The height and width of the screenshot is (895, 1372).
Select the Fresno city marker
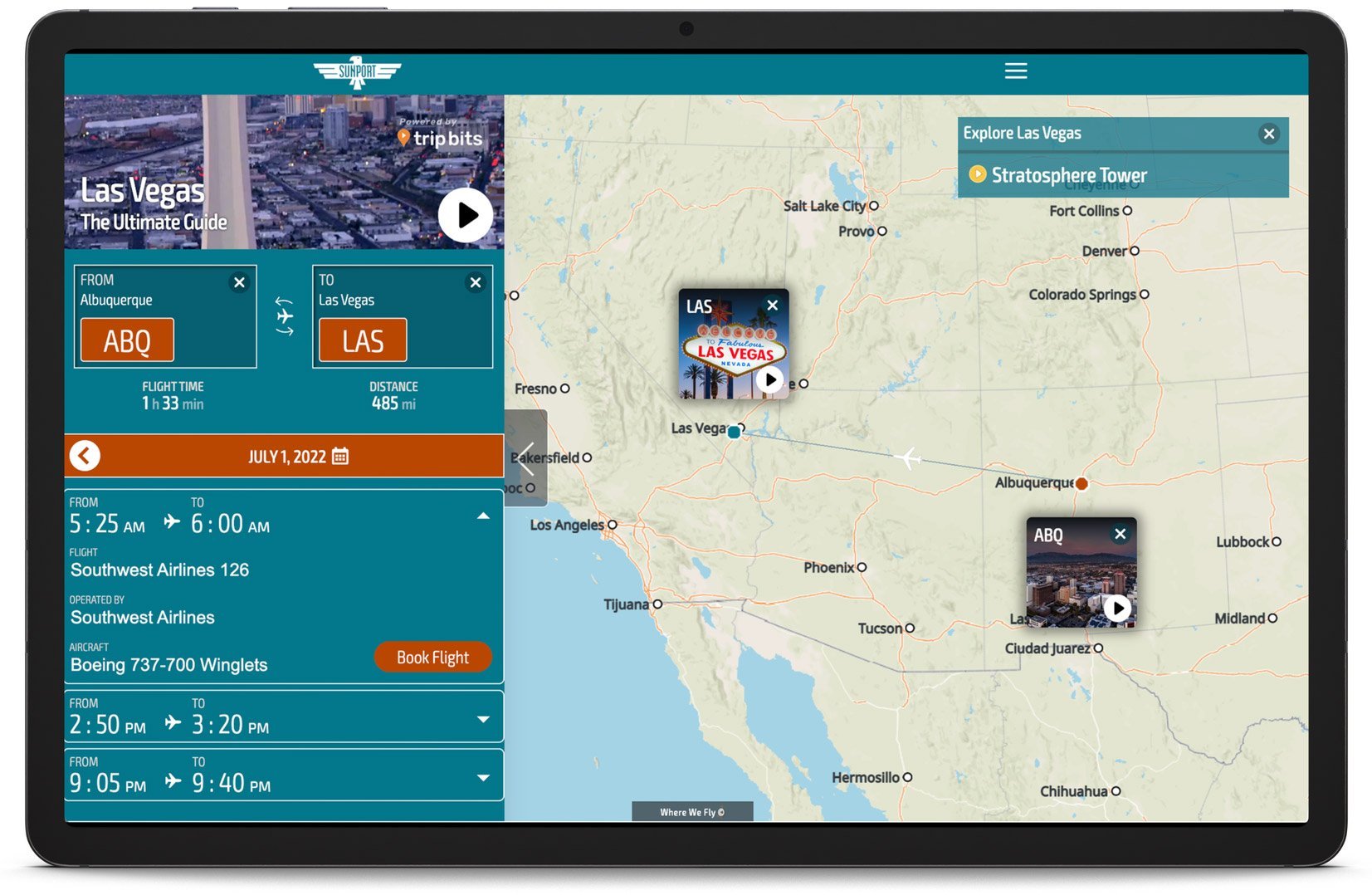click(564, 389)
